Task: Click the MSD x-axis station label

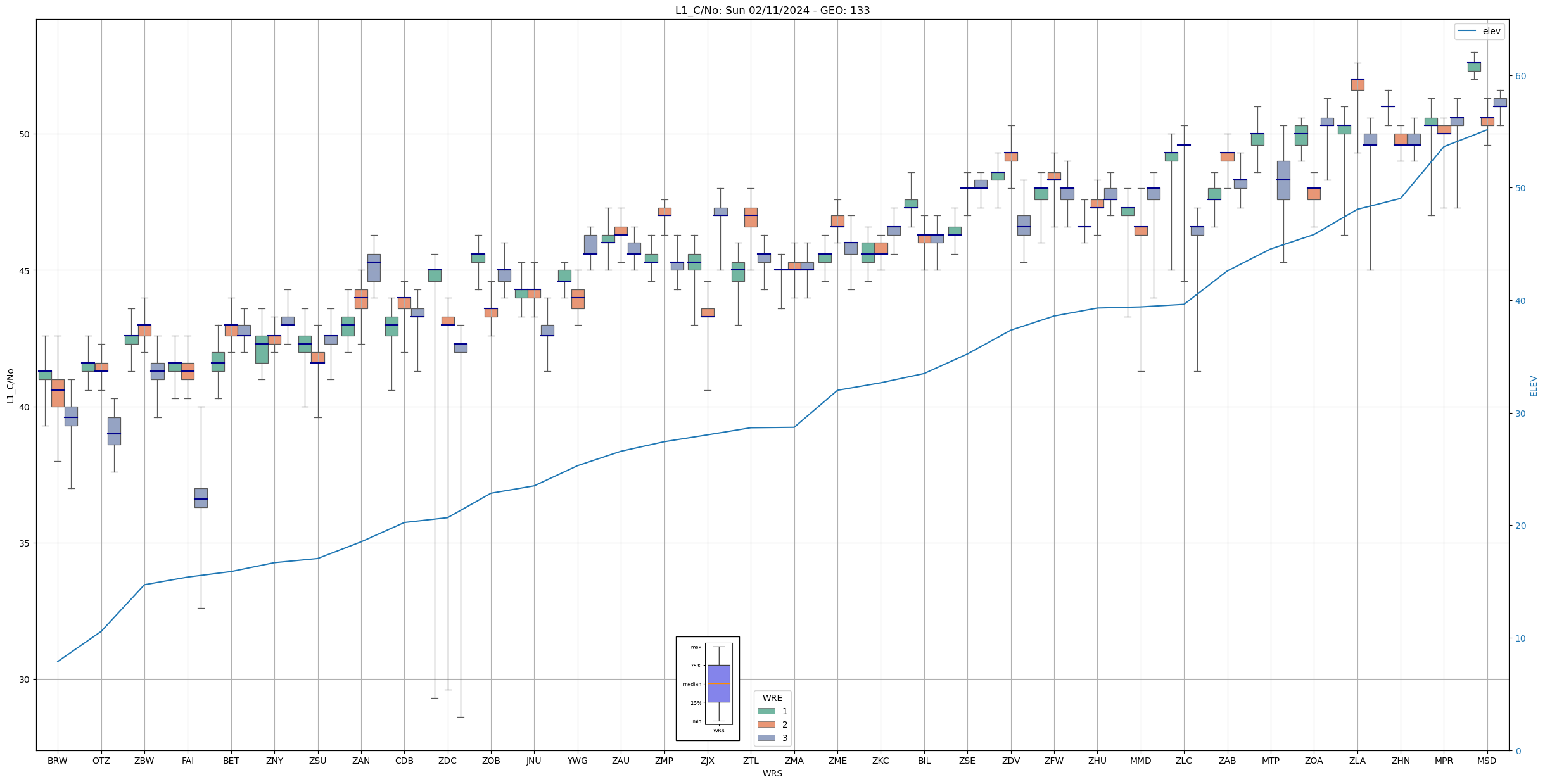Action: (1487, 761)
